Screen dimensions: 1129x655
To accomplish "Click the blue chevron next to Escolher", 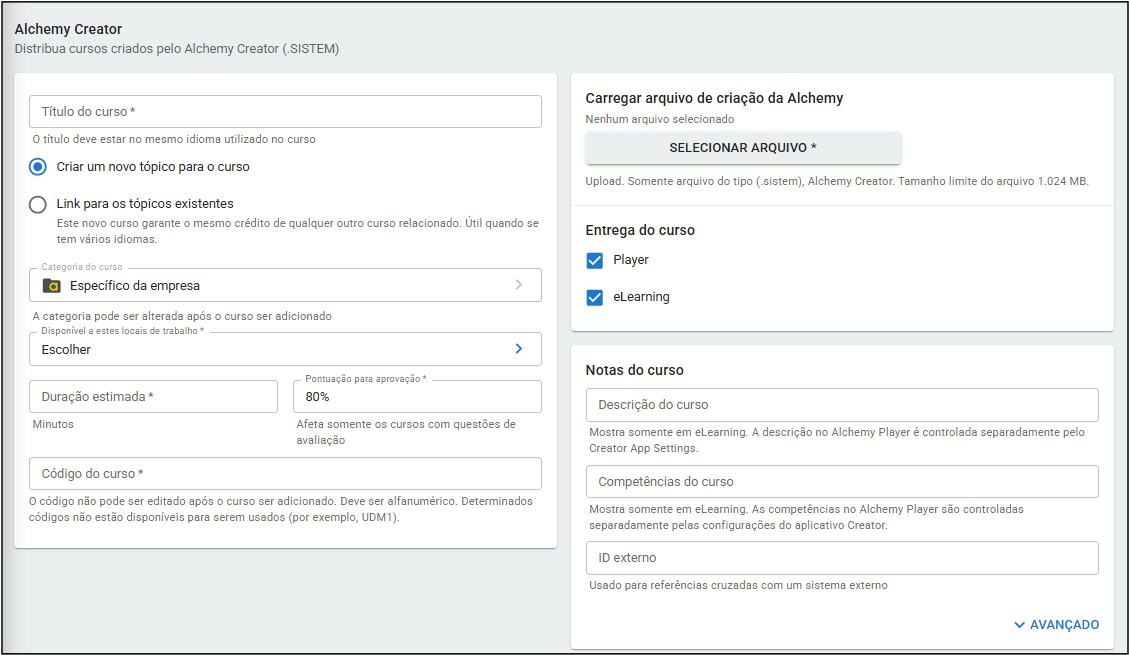I will 518,349.
